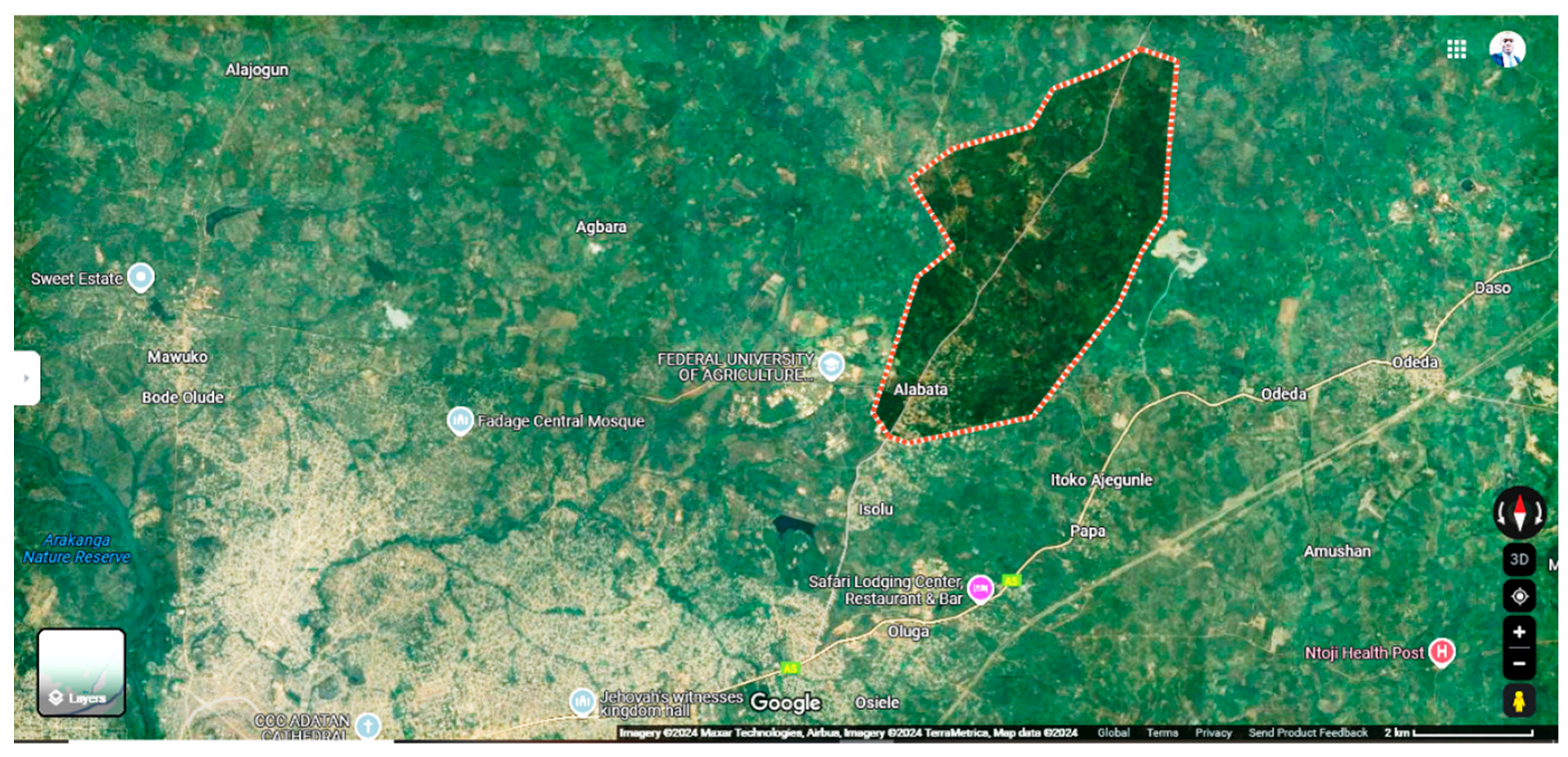This screenshot has height=757, width=1568.
Task: Open the Google apps grid
Action: pos(1456,50)
